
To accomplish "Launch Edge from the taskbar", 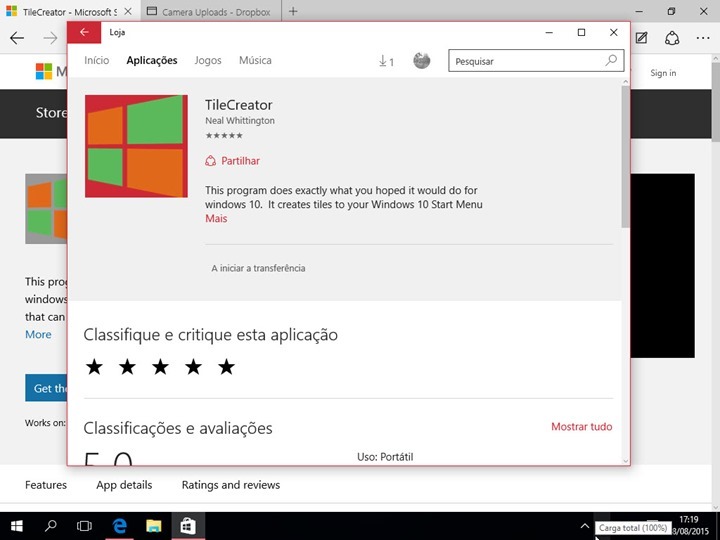I will pyautogui.click(x=119, y=526).
